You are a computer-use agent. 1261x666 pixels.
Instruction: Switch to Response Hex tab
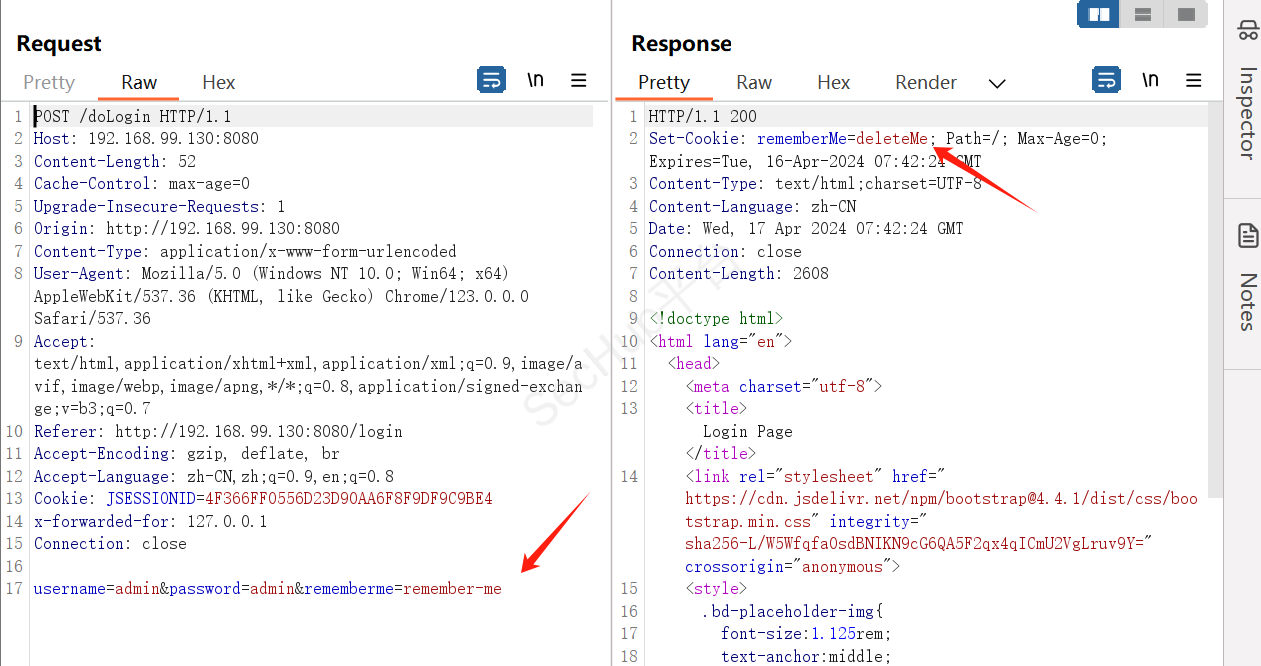833,82
